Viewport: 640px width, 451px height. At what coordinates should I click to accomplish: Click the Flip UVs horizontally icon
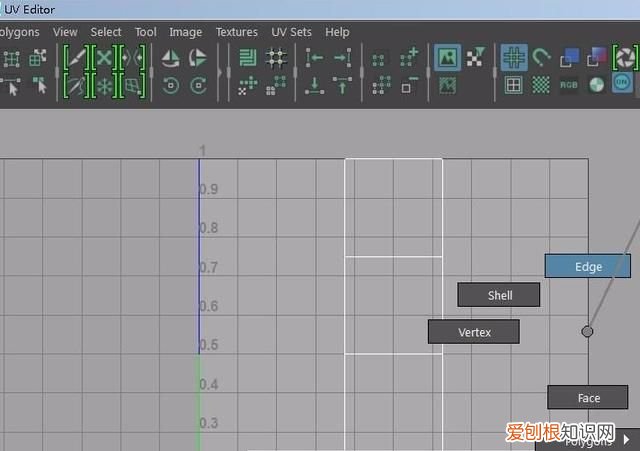pyautogui.click(x=171, y=58)
